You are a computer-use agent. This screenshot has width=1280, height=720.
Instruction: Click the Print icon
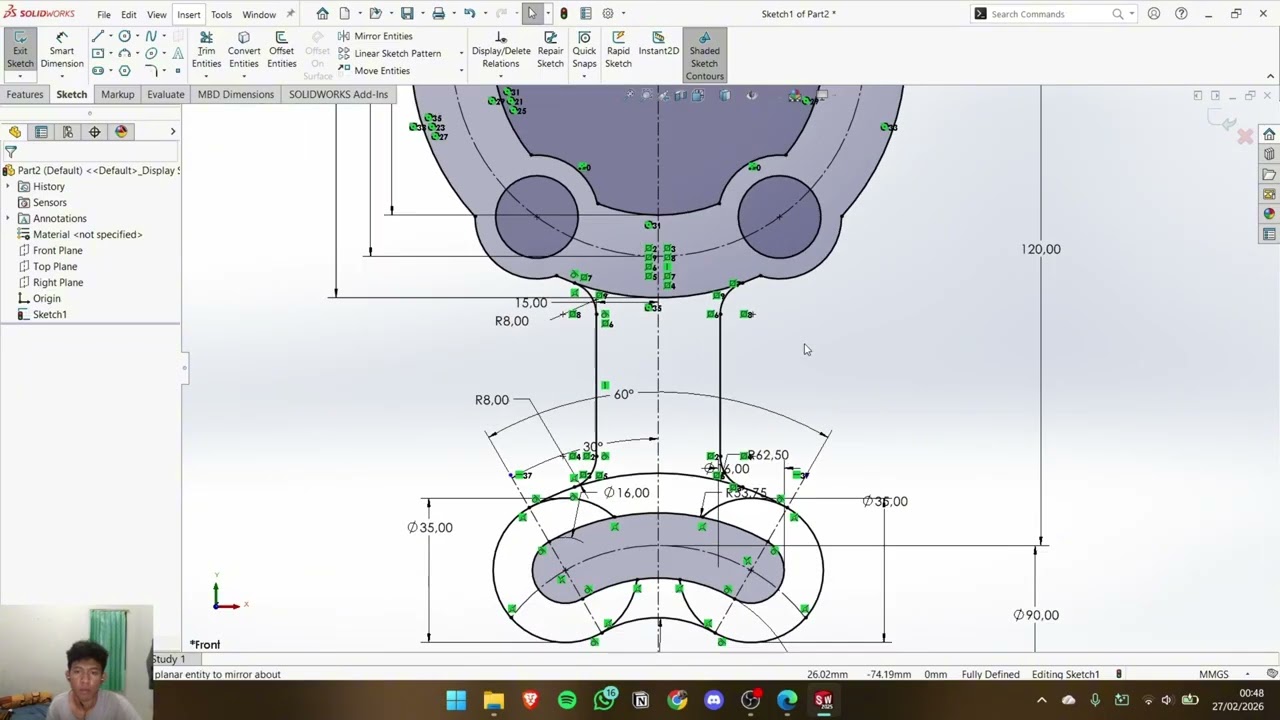[438, 14]
